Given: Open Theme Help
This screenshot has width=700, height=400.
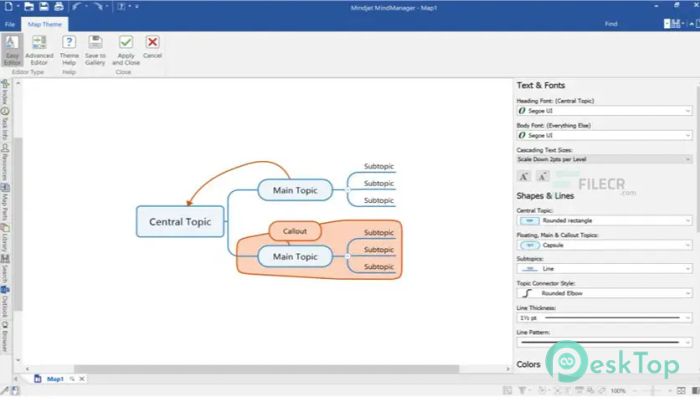Looking at the screenshot, I should click(x=69, y=50).
